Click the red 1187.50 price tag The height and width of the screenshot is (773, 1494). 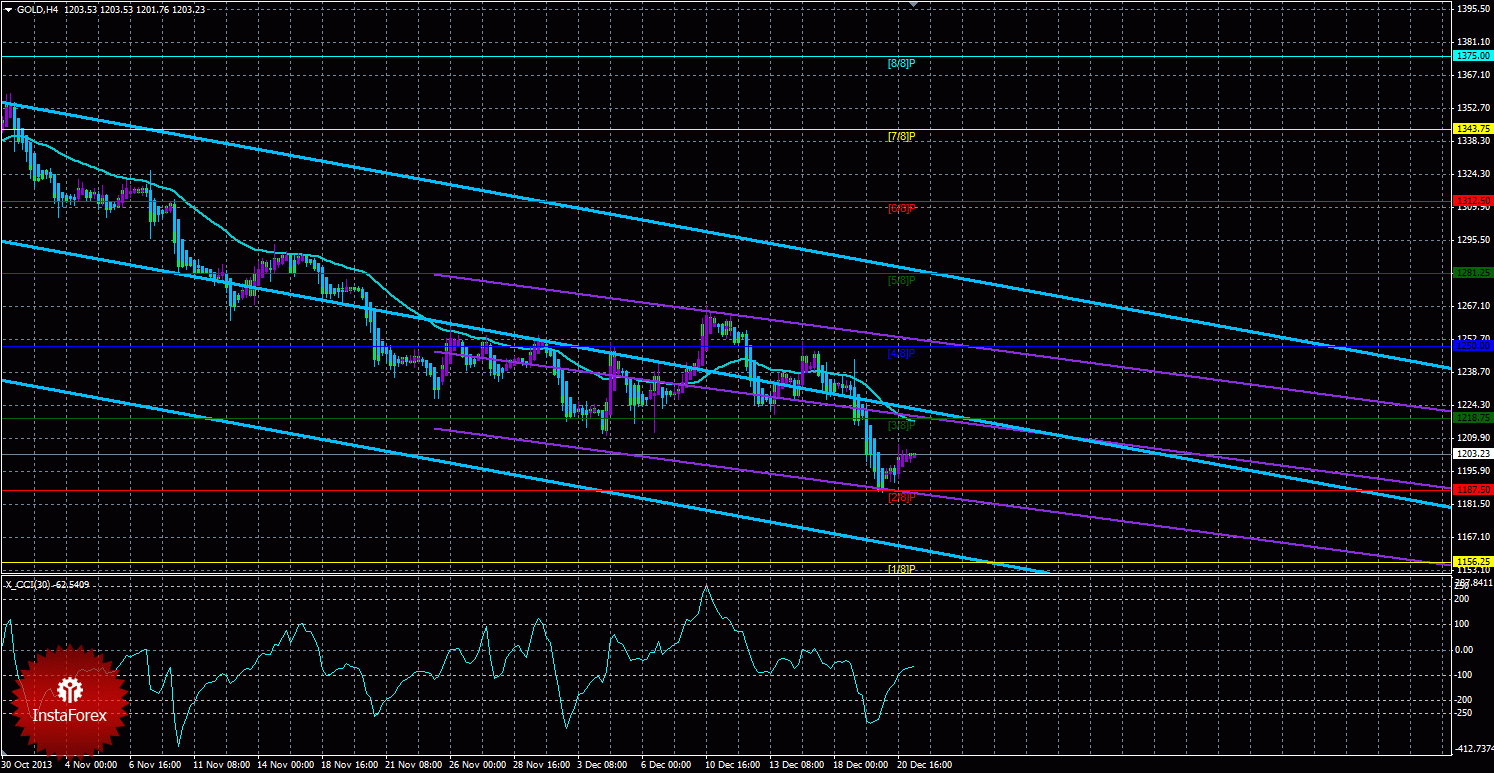point(1472,490)
